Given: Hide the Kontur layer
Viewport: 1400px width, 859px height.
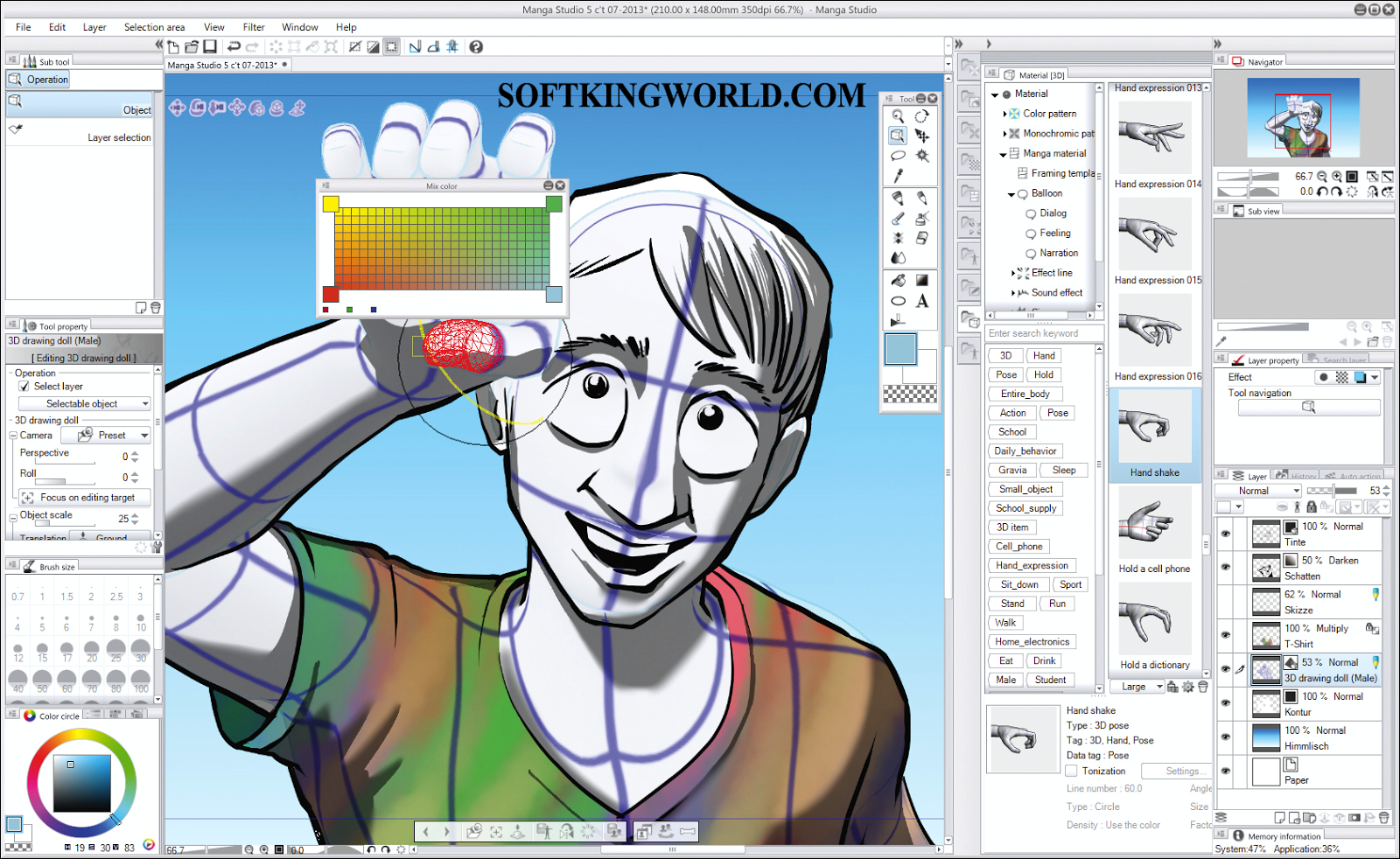Looking at the screenshot, I should coord(1225,703).
